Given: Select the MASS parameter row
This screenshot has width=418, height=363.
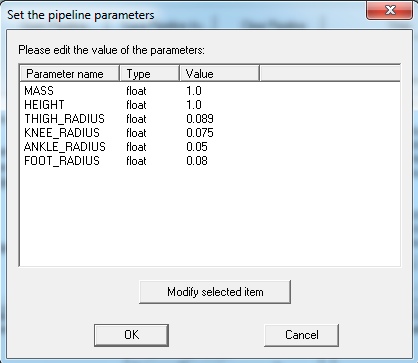Looking at the screenshot, I should 39,91.
